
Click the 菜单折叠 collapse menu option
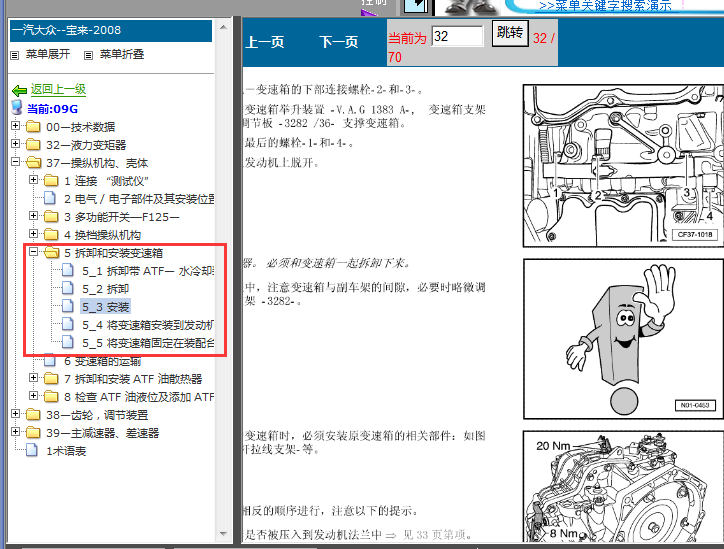click(122, 54)
